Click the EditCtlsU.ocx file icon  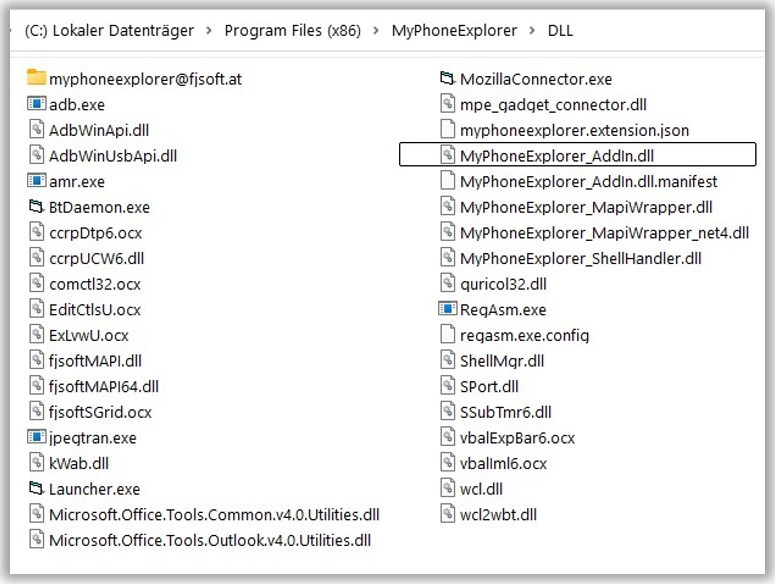(37, 309)
